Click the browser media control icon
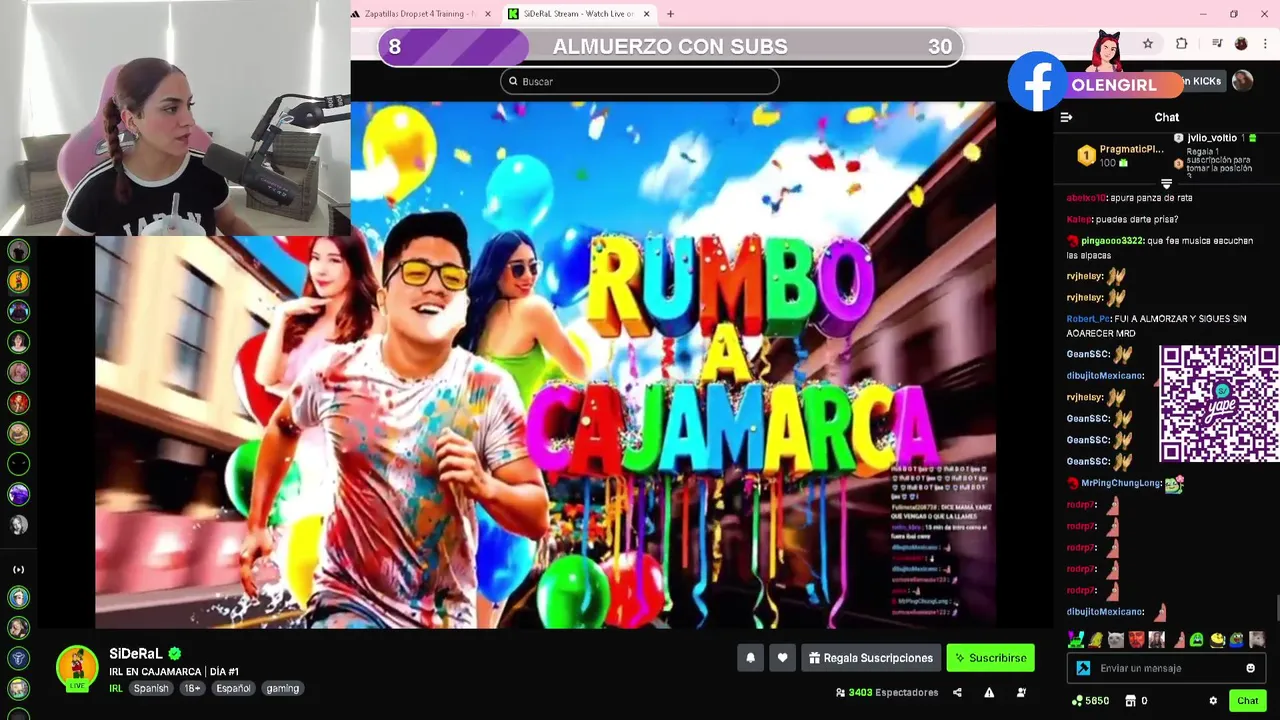This screenshot has width=1280, height=720. [x=1217, y=43]
